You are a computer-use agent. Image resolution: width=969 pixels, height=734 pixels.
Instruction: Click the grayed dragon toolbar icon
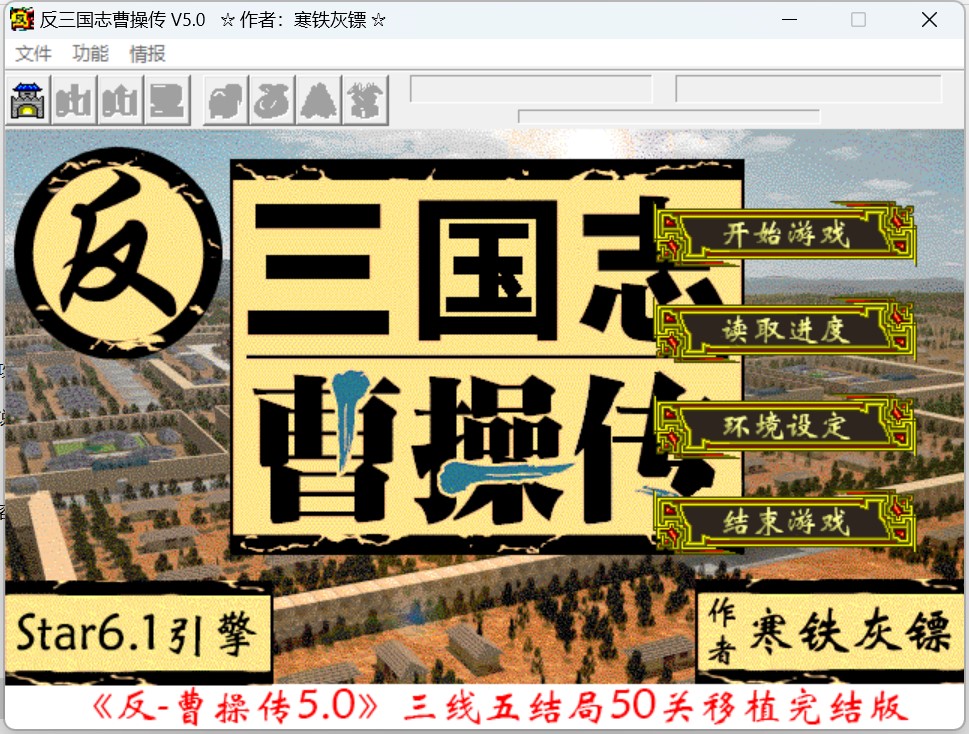pos(365,100)
